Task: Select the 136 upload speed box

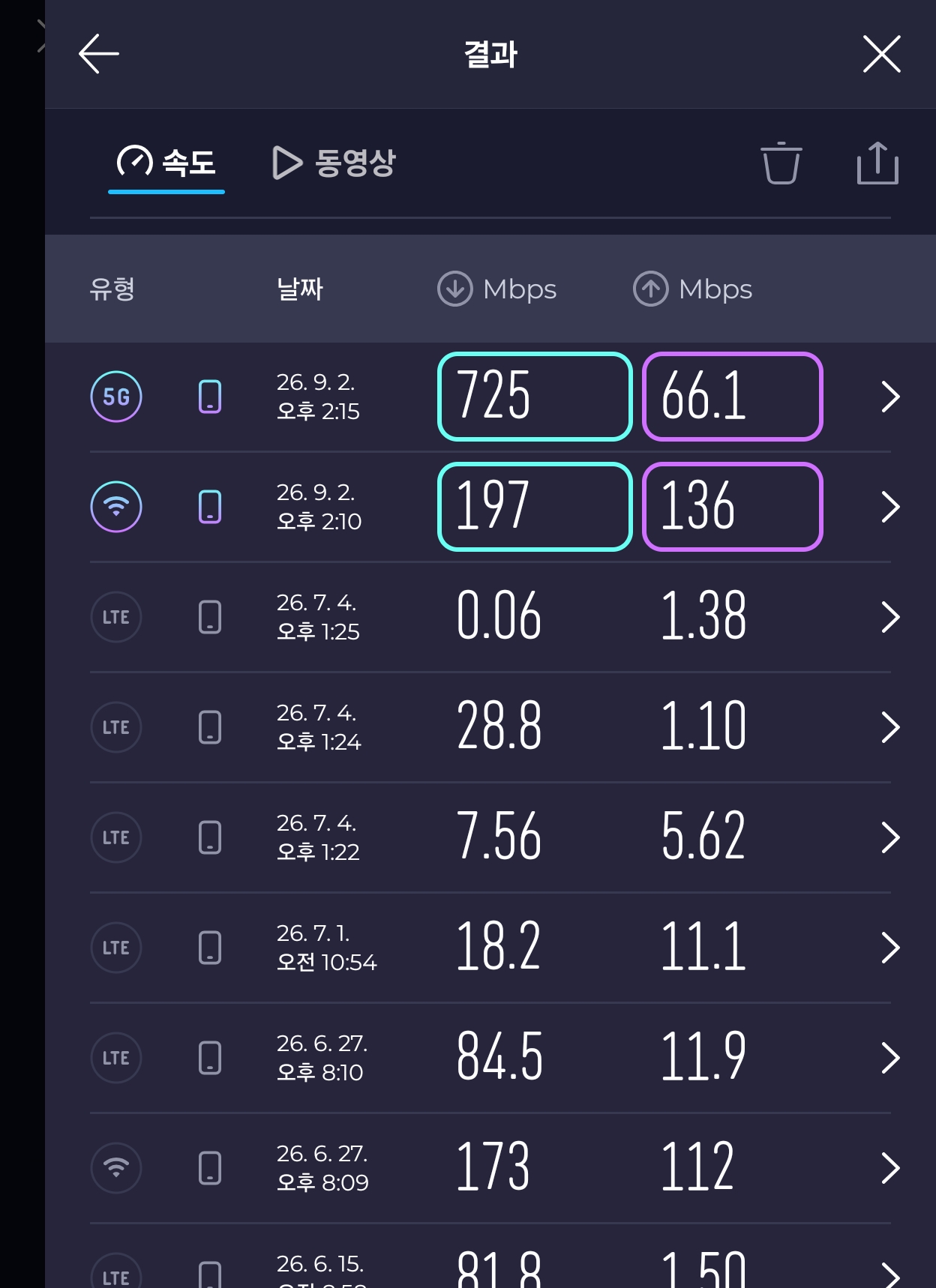Action: [x=733, y=507]
